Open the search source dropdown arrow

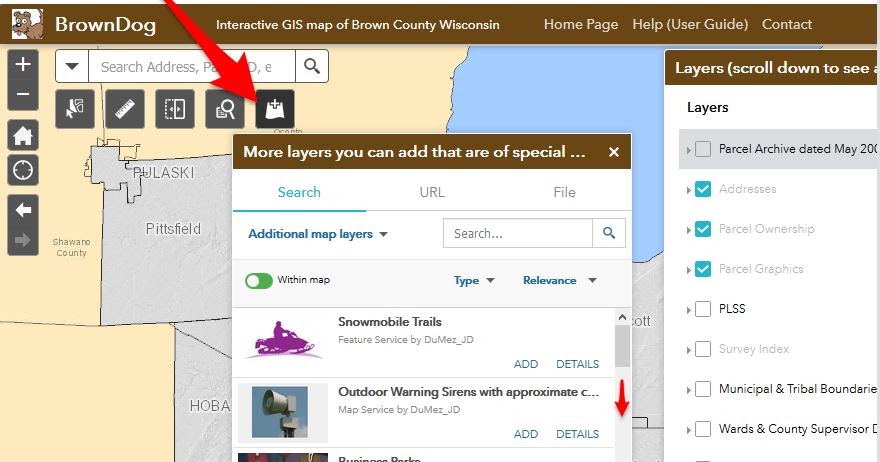click(x=72, y=66)
